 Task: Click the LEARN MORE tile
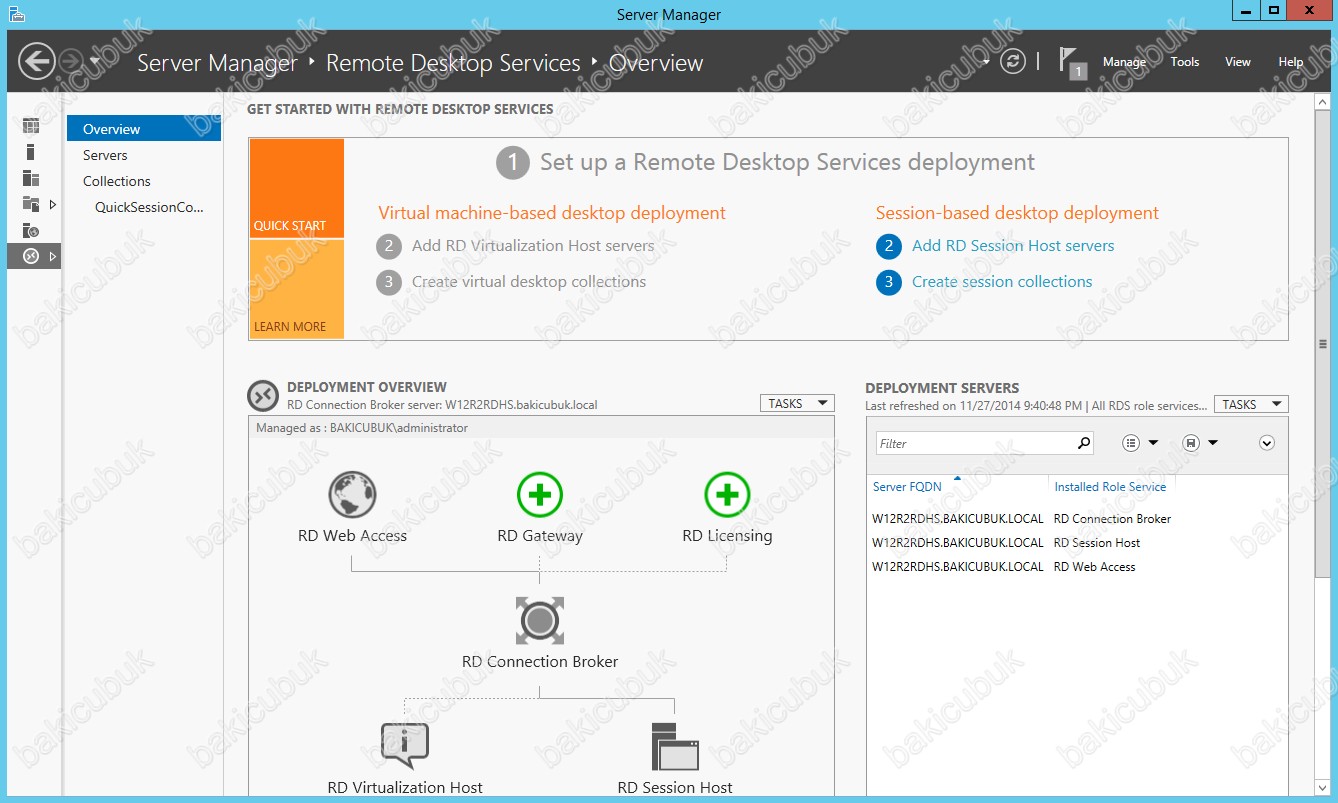point(297,289)
